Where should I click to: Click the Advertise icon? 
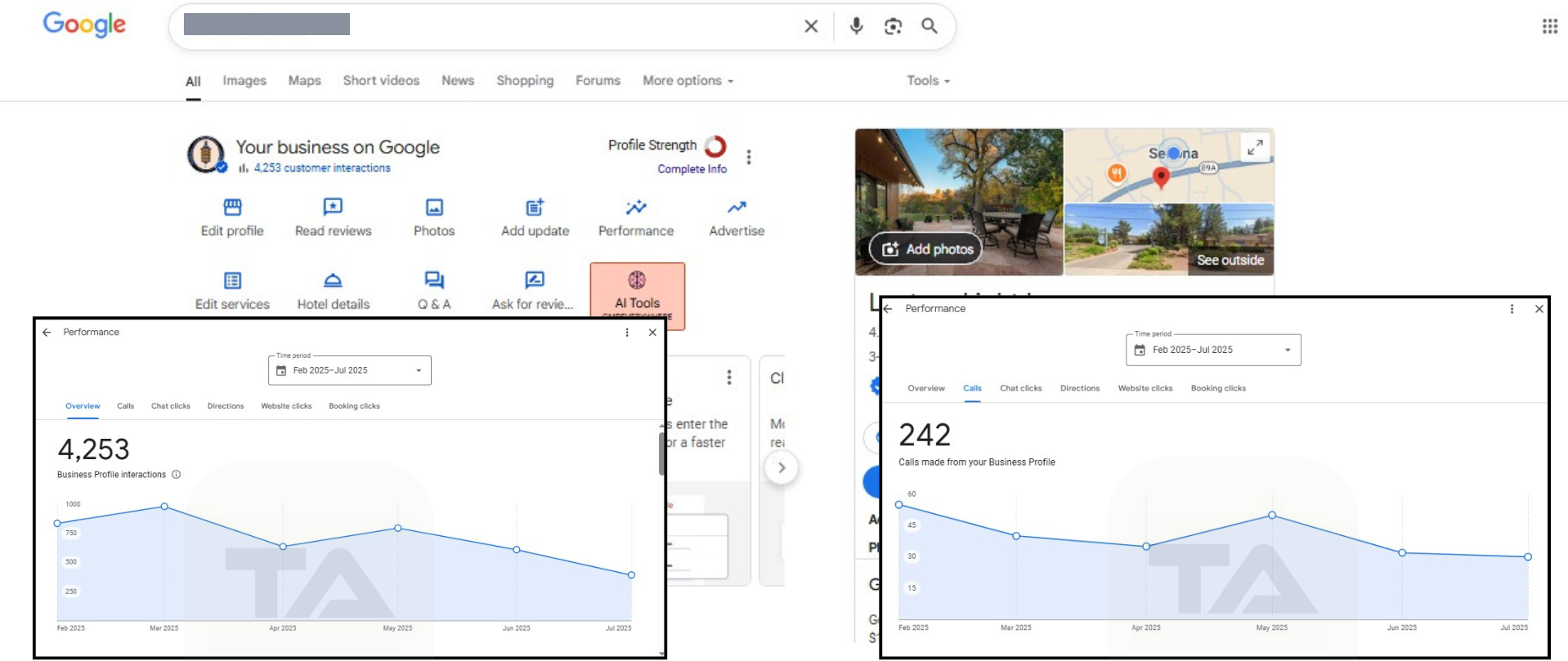(x=737, y=208)
